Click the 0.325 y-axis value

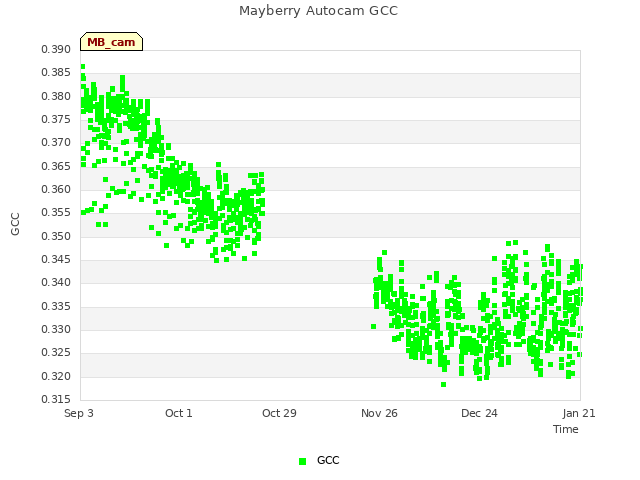[x=56, y=353]
